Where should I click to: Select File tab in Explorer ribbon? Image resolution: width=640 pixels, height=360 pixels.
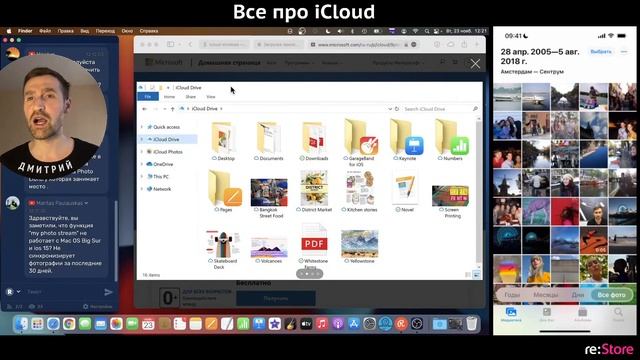pos(148,97)
